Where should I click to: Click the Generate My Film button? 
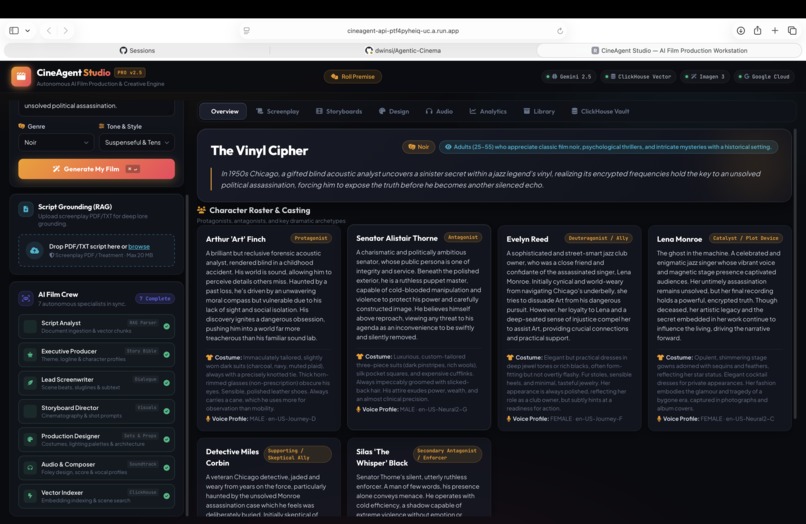[x=97, y=169]
